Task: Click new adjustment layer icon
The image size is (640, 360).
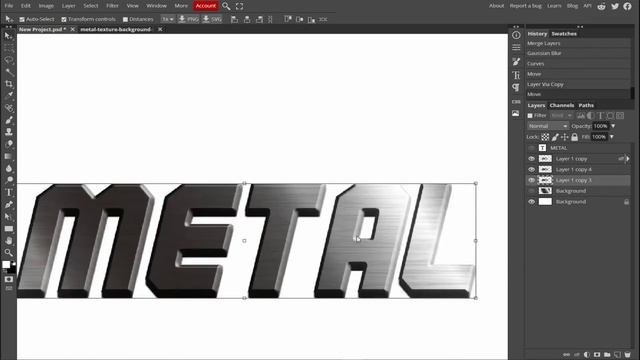Action: pyautogui.click(x=587, y=355)
